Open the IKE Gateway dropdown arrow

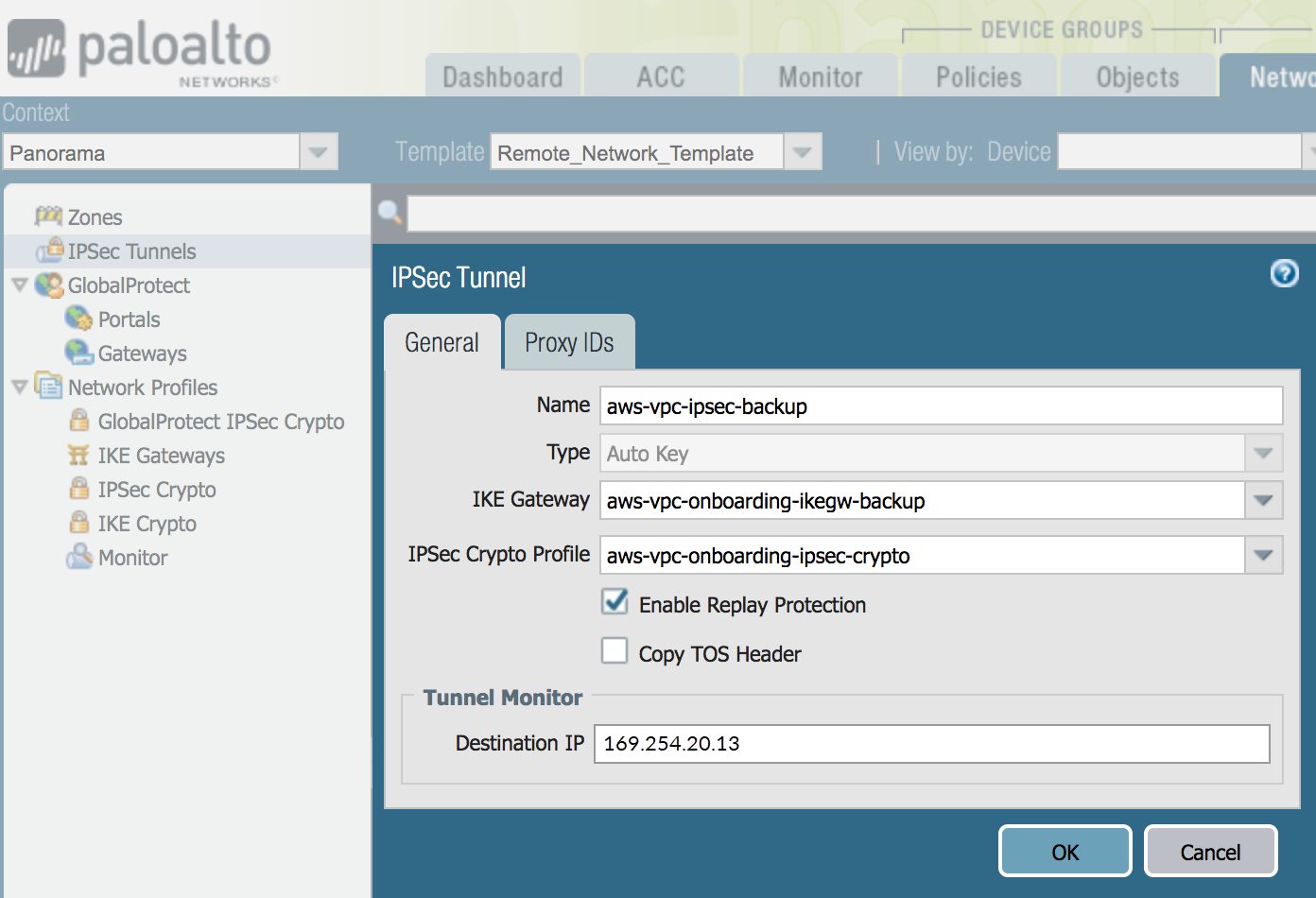point(1263,500)
